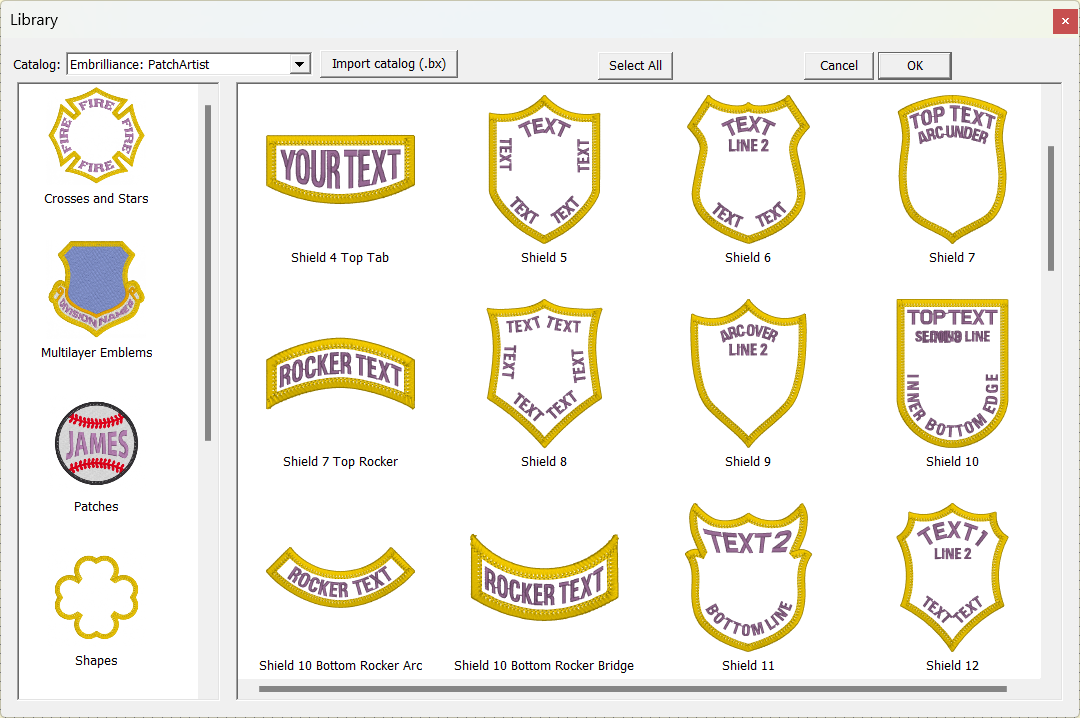Choose the Patches baseball category icon
The height and width of the screenshot is (718, 1080).
(96, 443)
